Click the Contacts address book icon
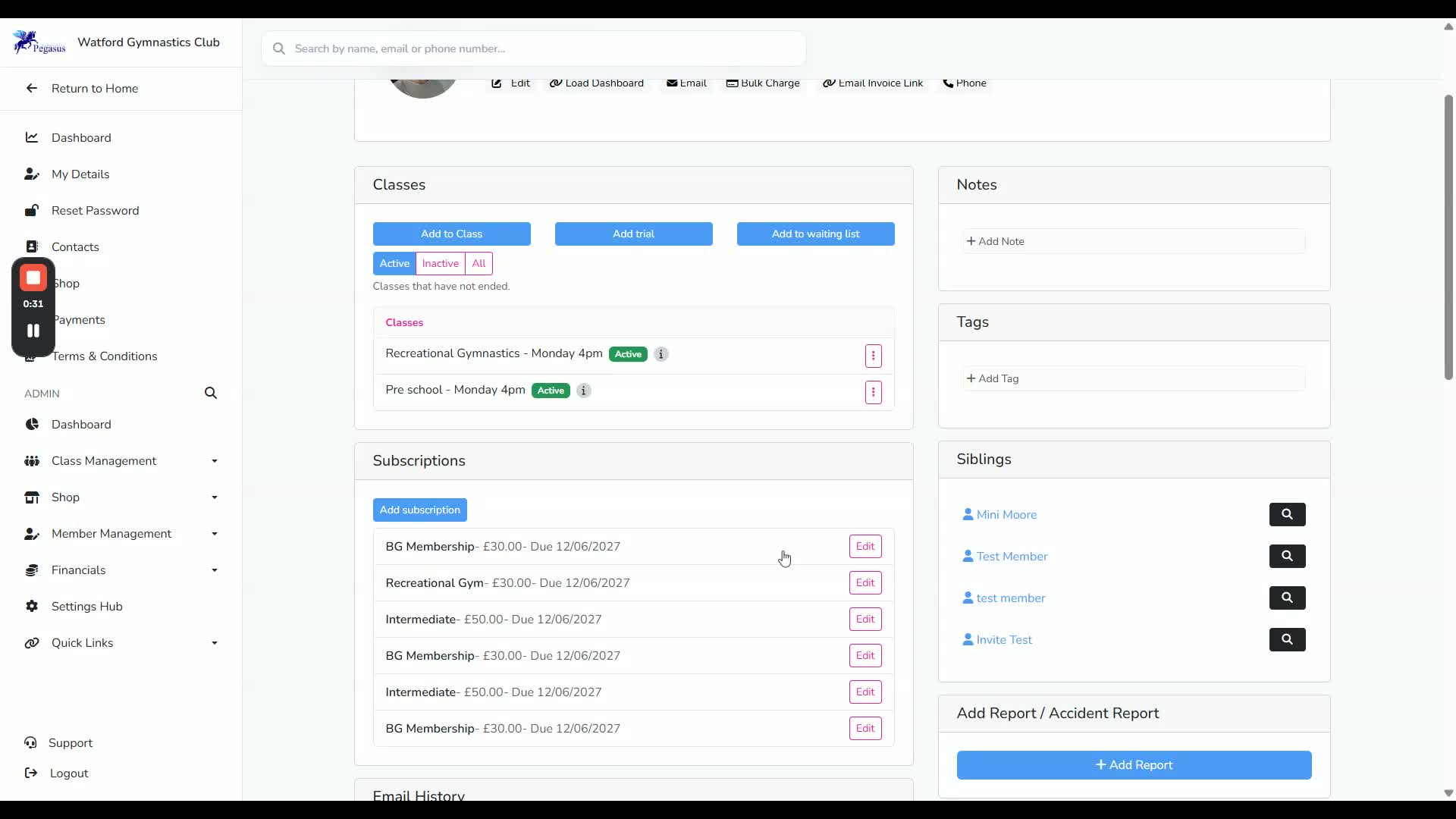 point(31,247)
